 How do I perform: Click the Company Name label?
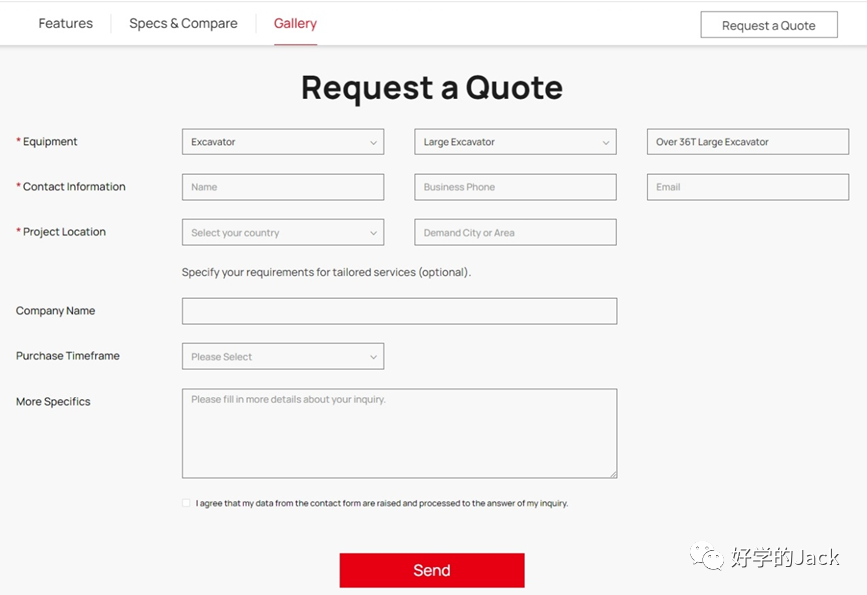(55, 311)
